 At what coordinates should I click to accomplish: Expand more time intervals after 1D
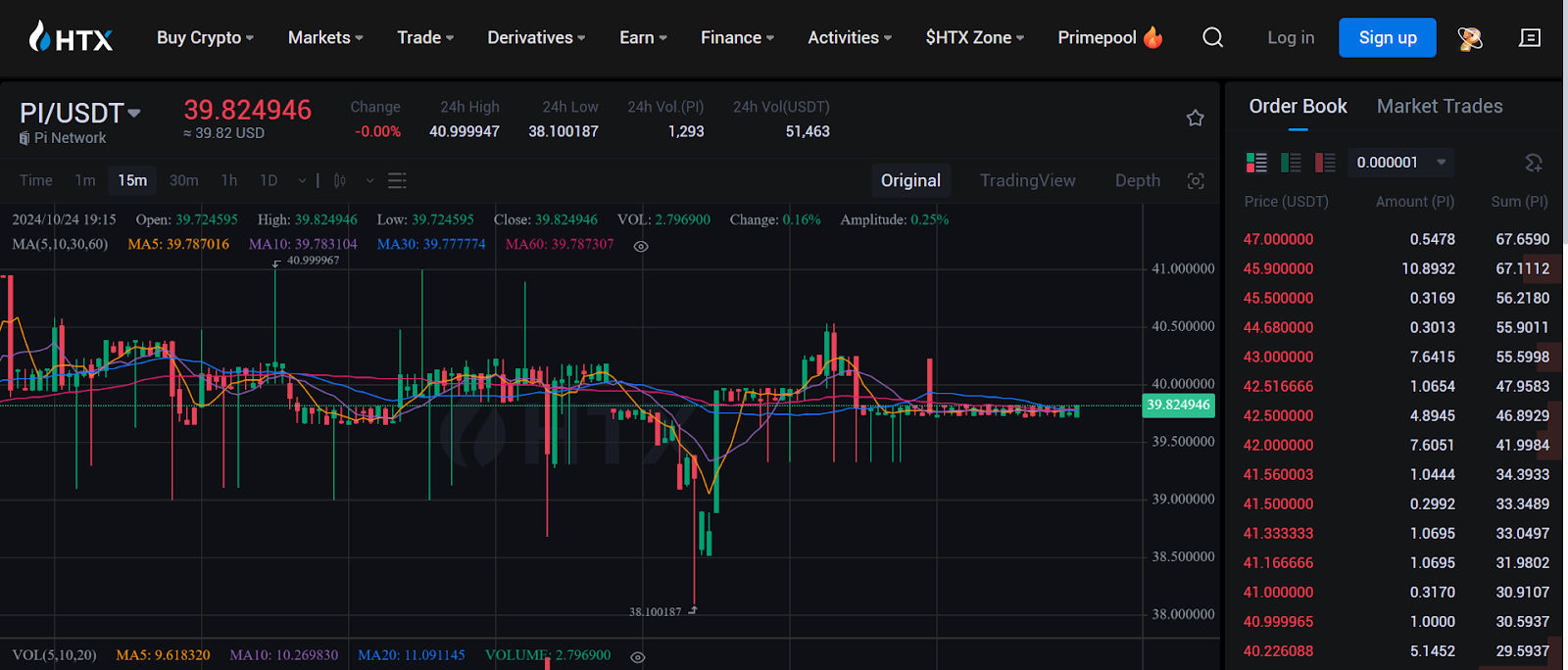[302, 181]
